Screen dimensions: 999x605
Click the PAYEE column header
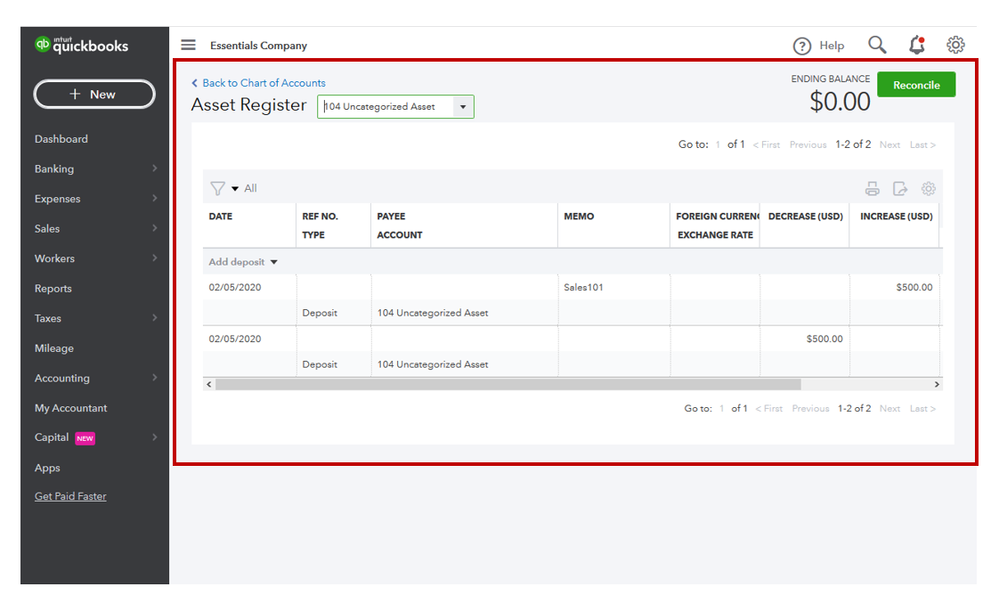coord(391,217)
